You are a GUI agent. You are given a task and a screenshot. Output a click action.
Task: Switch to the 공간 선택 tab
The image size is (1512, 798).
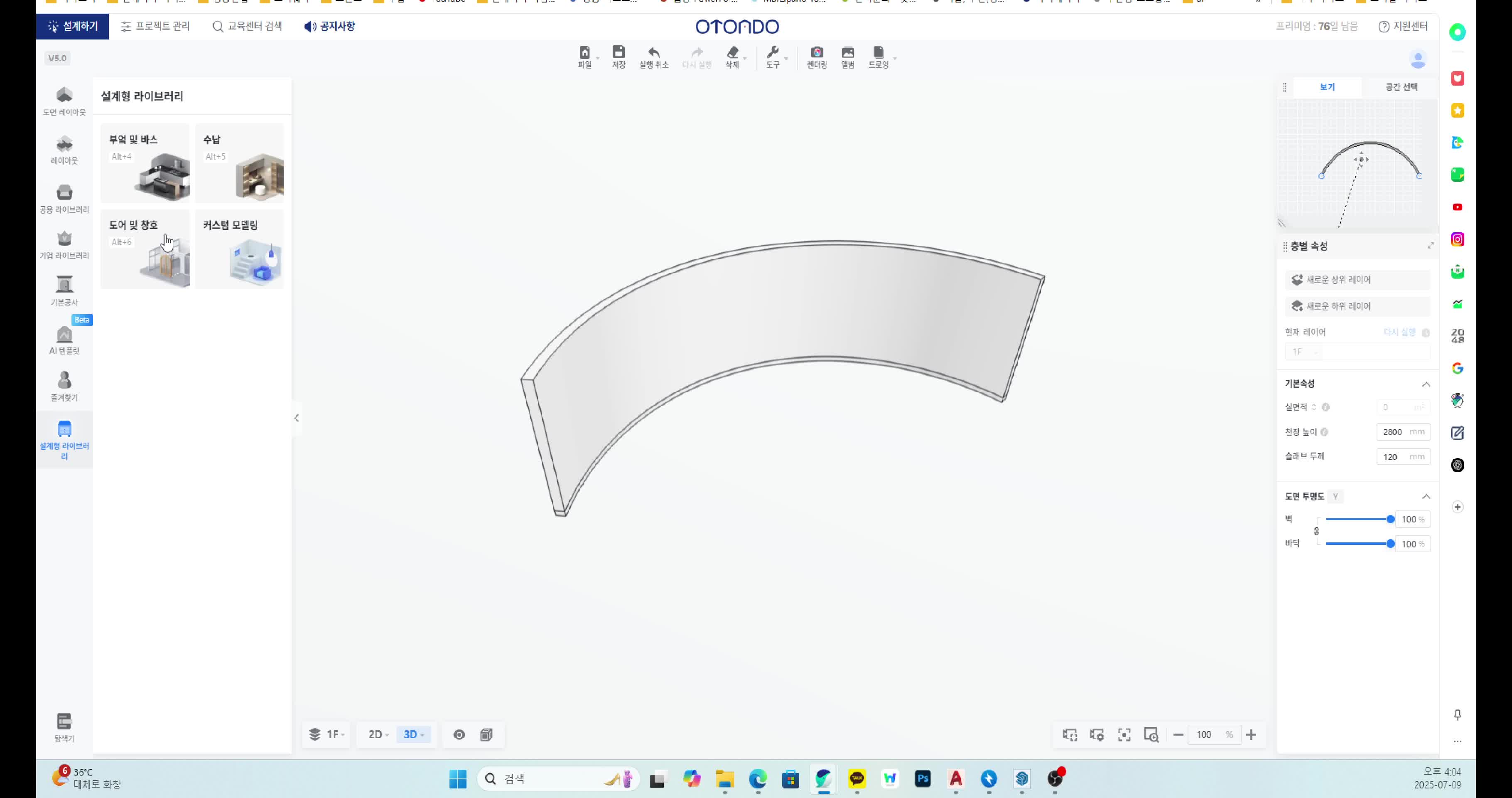1401,87
